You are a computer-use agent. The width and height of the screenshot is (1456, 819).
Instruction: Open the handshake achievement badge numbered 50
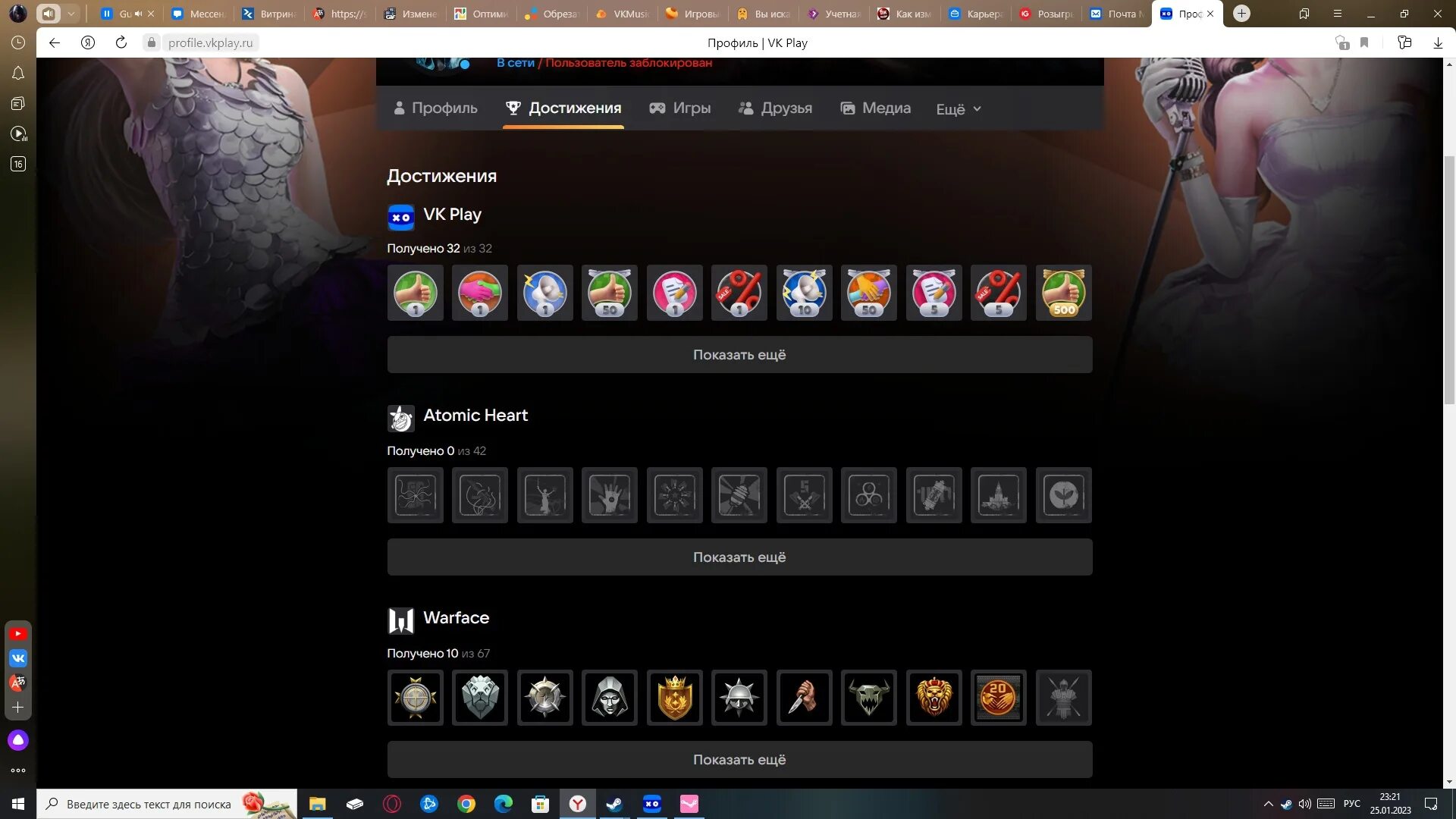[869, 293]
